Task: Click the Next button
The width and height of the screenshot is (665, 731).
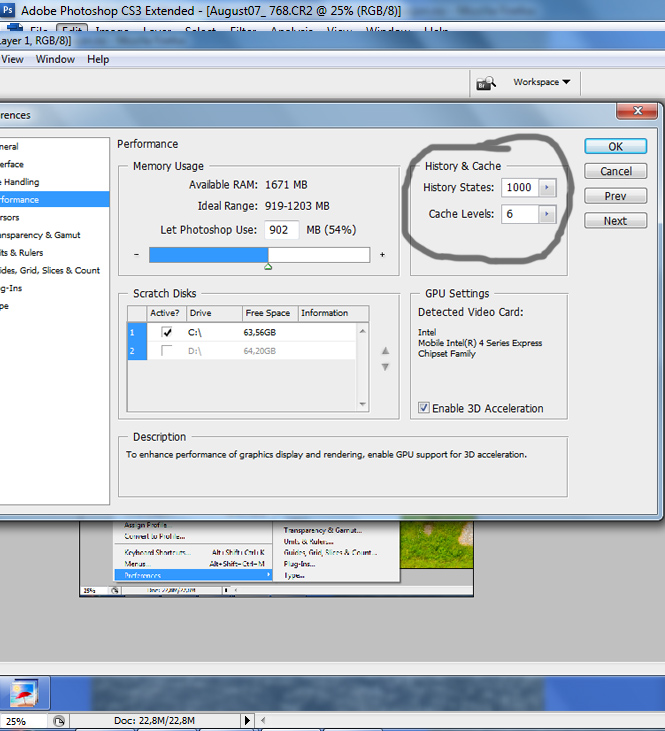Action: [616, 221]
